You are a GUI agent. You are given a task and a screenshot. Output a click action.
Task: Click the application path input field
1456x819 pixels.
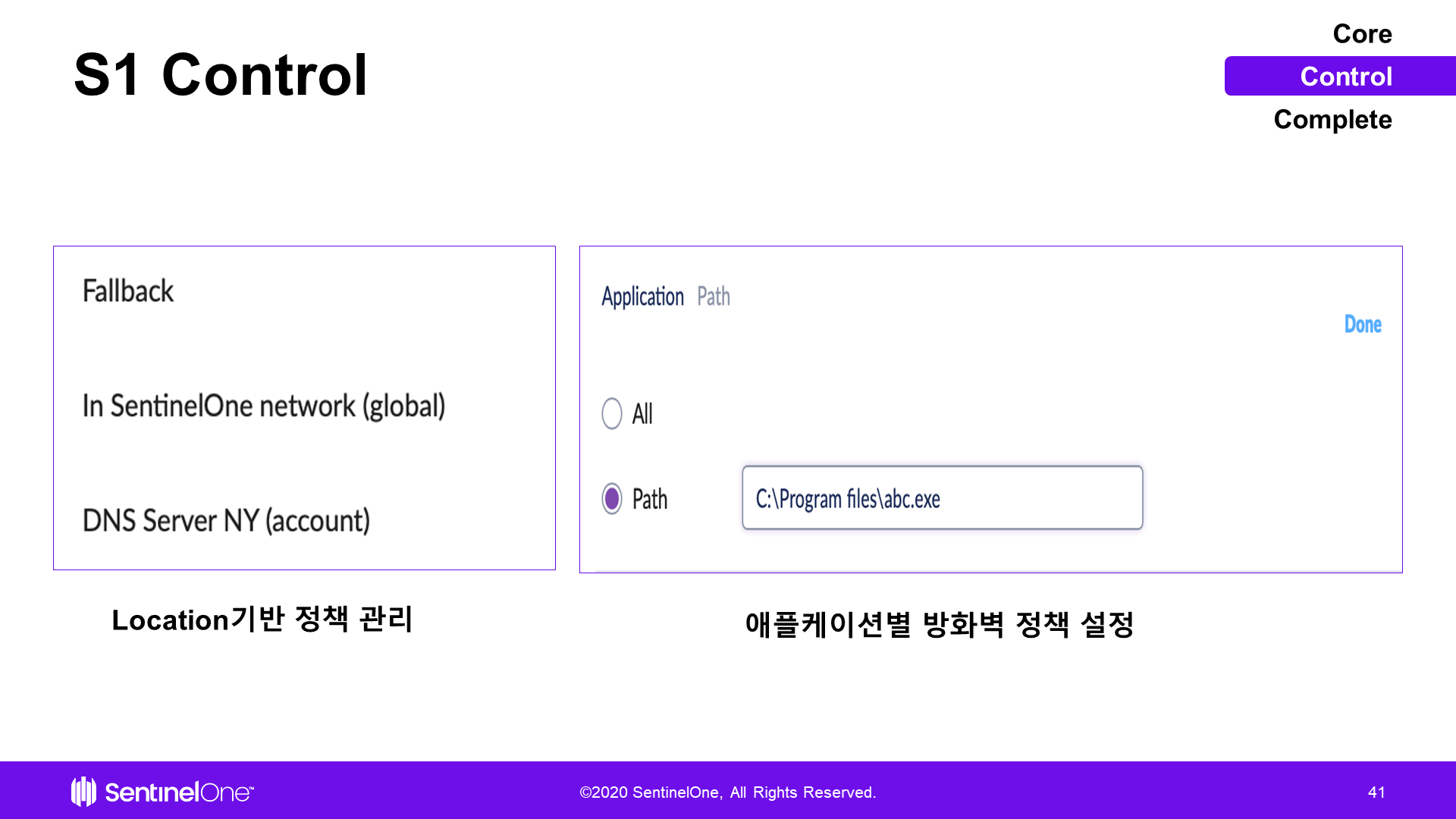(942, 498)
